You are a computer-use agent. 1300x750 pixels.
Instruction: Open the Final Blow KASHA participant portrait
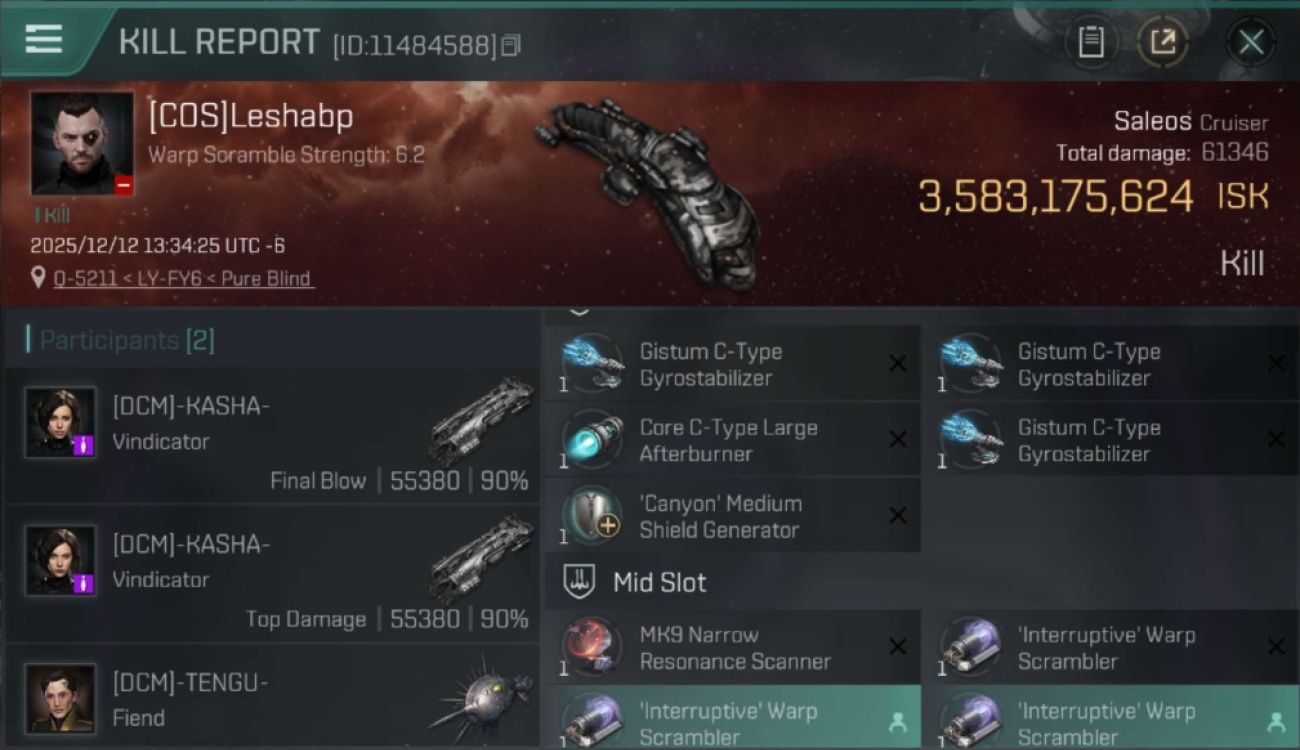(61, 422)
